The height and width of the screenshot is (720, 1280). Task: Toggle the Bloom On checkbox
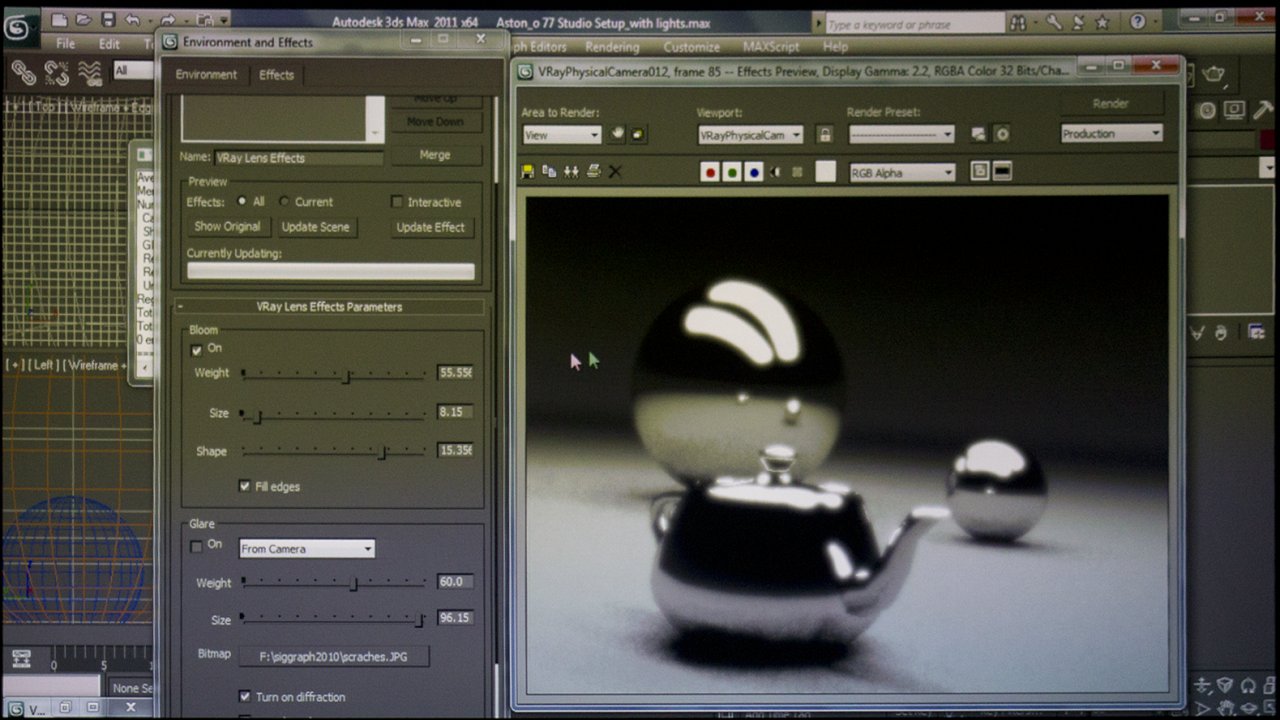click(x=197, y=349)
